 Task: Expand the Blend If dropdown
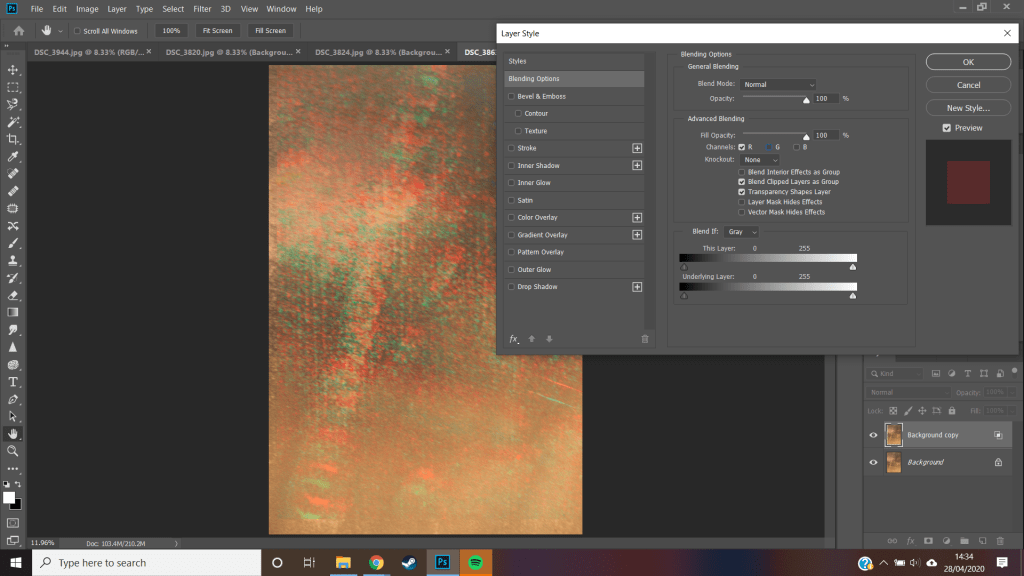click(742, 232)
